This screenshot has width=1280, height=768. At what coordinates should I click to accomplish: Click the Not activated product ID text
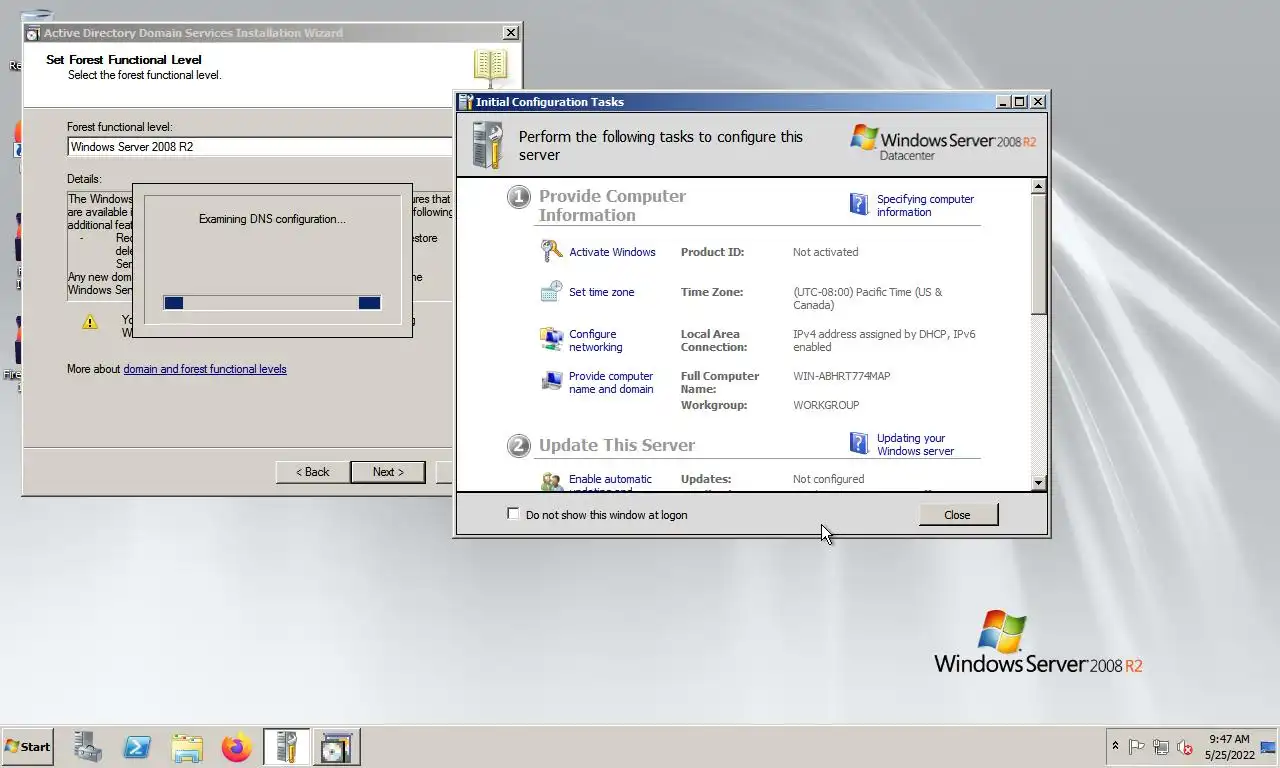(825, 252)
